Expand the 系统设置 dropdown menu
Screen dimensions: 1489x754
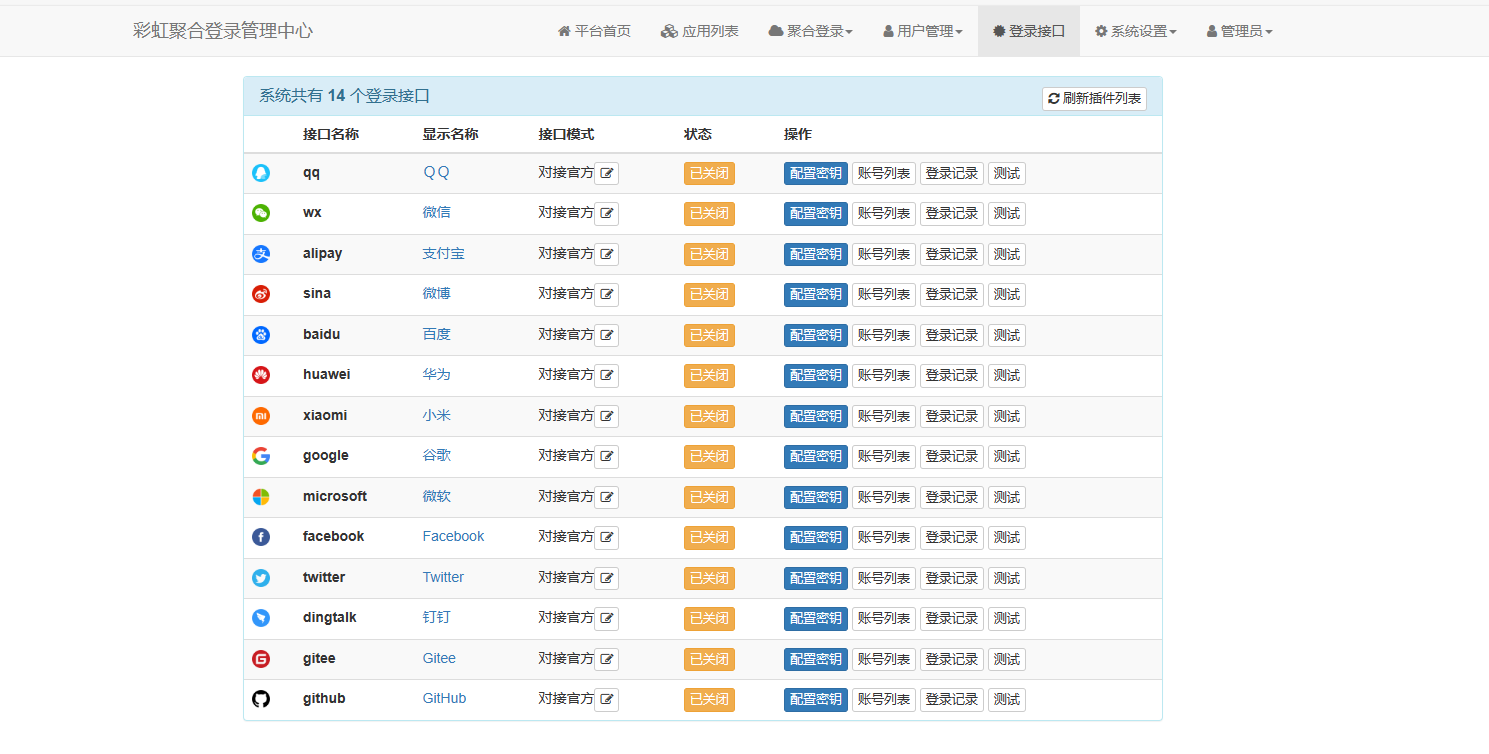1136,31
